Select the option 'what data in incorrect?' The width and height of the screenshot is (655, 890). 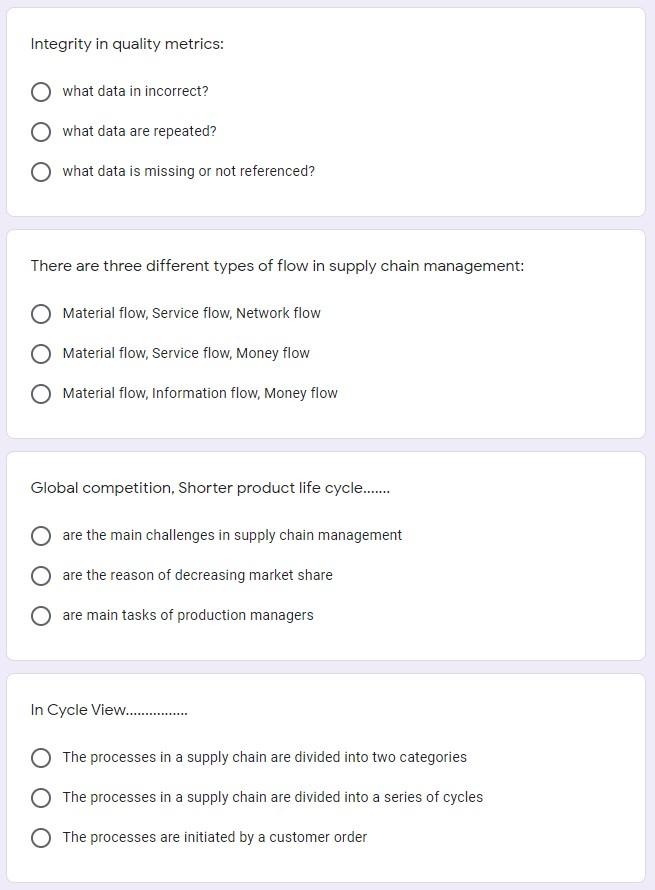point(41,91)
